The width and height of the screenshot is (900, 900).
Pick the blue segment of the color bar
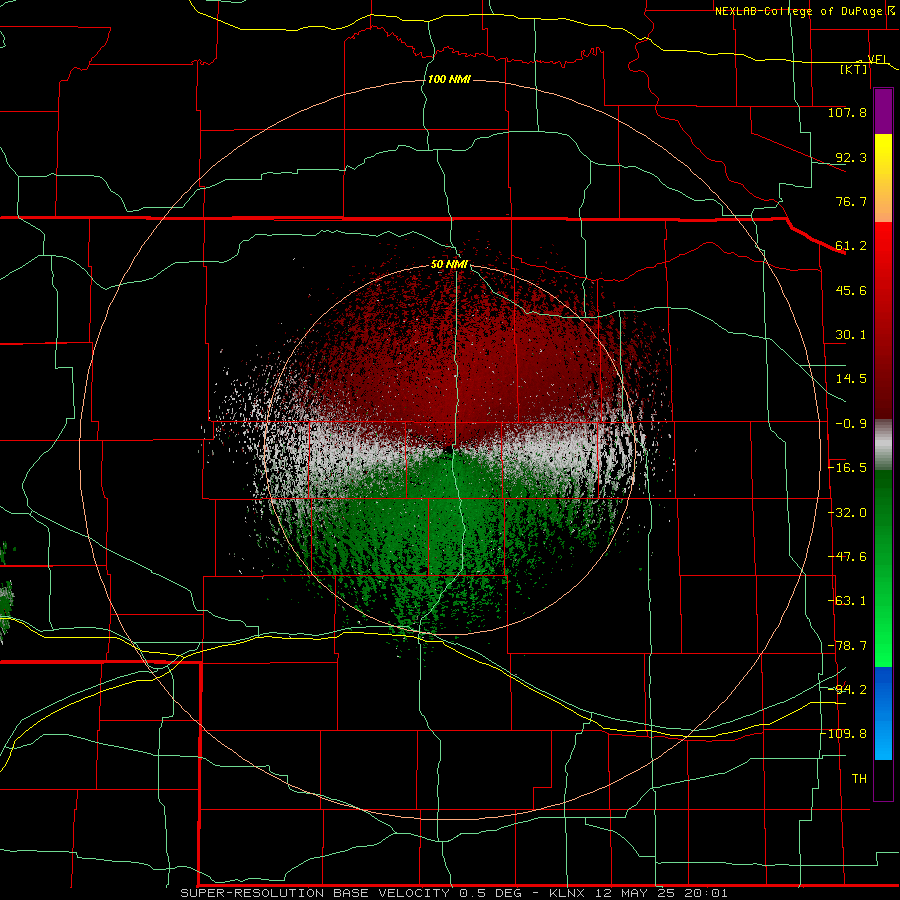883,713
